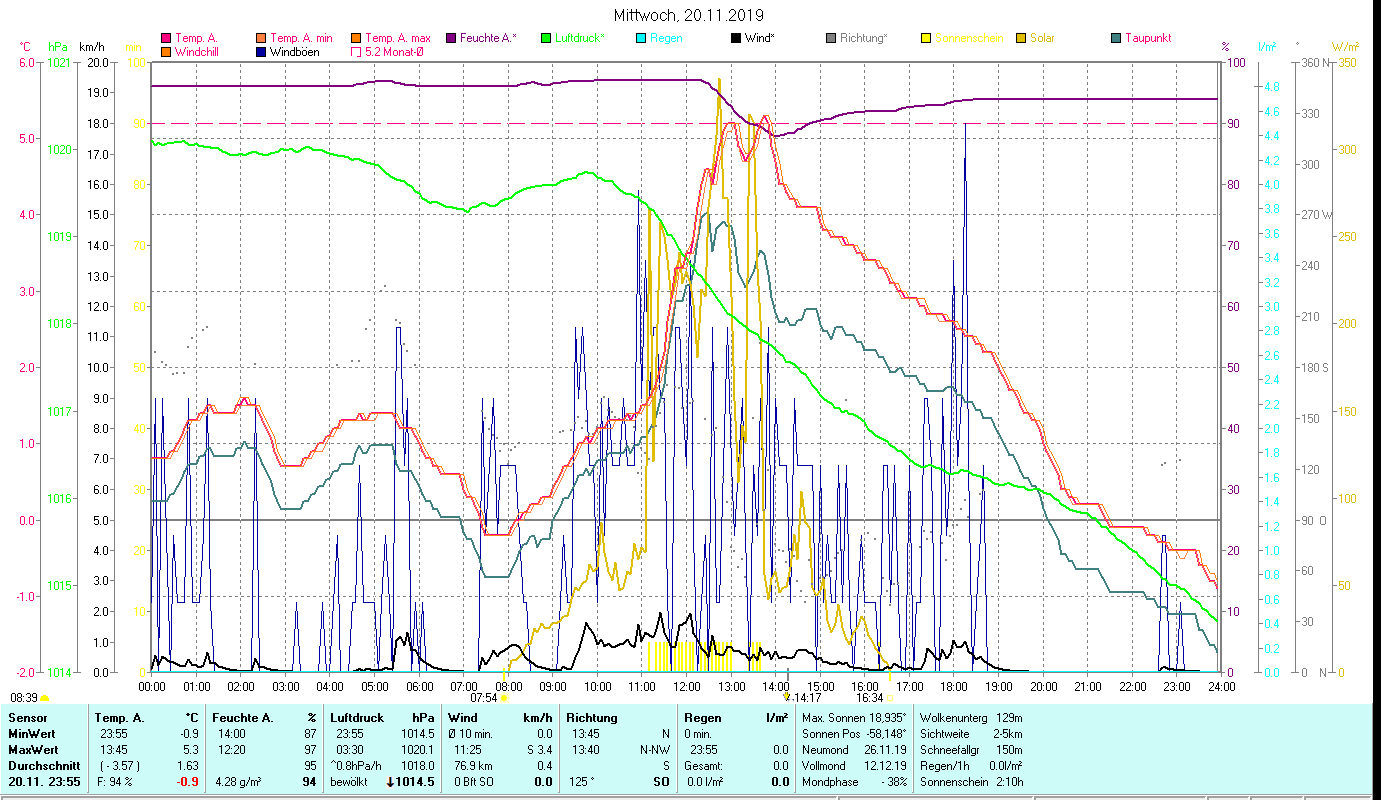Click the orange Windchill legend square
This screenshot has width=1381, height=800.
[166, 51]
